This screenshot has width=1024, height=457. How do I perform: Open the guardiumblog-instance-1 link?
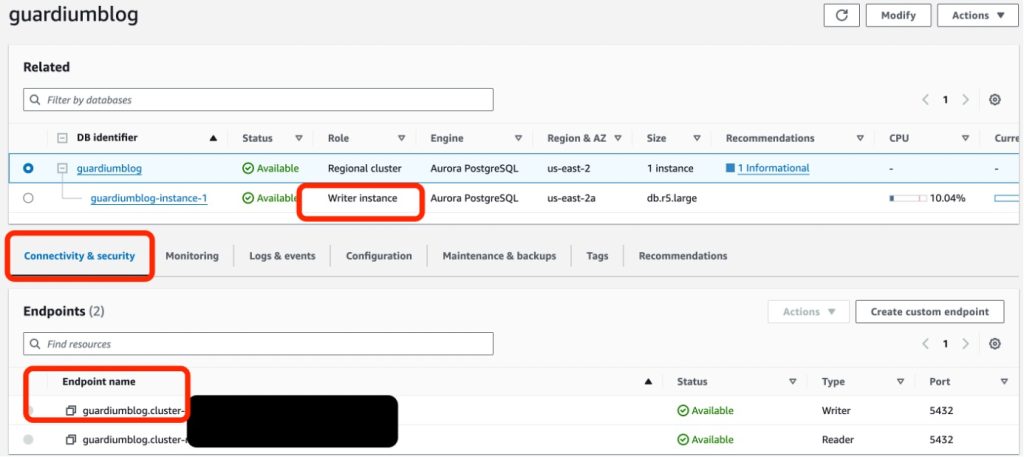tap(149, 198)
